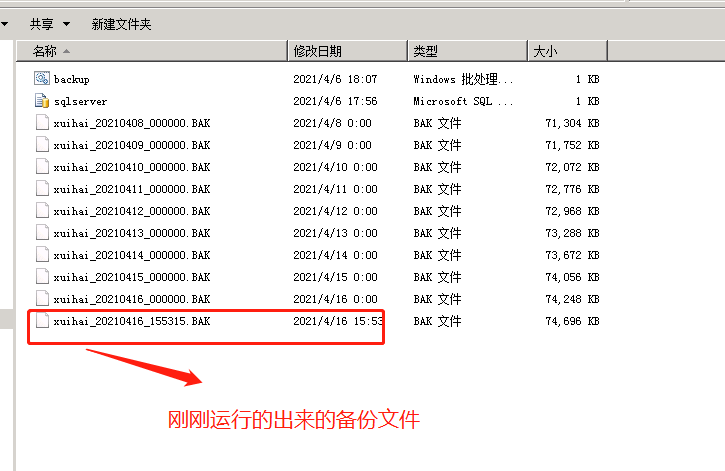
Task: Select file name xuihai_20210414_000000.BAK
Action: [x=132, y=255]
